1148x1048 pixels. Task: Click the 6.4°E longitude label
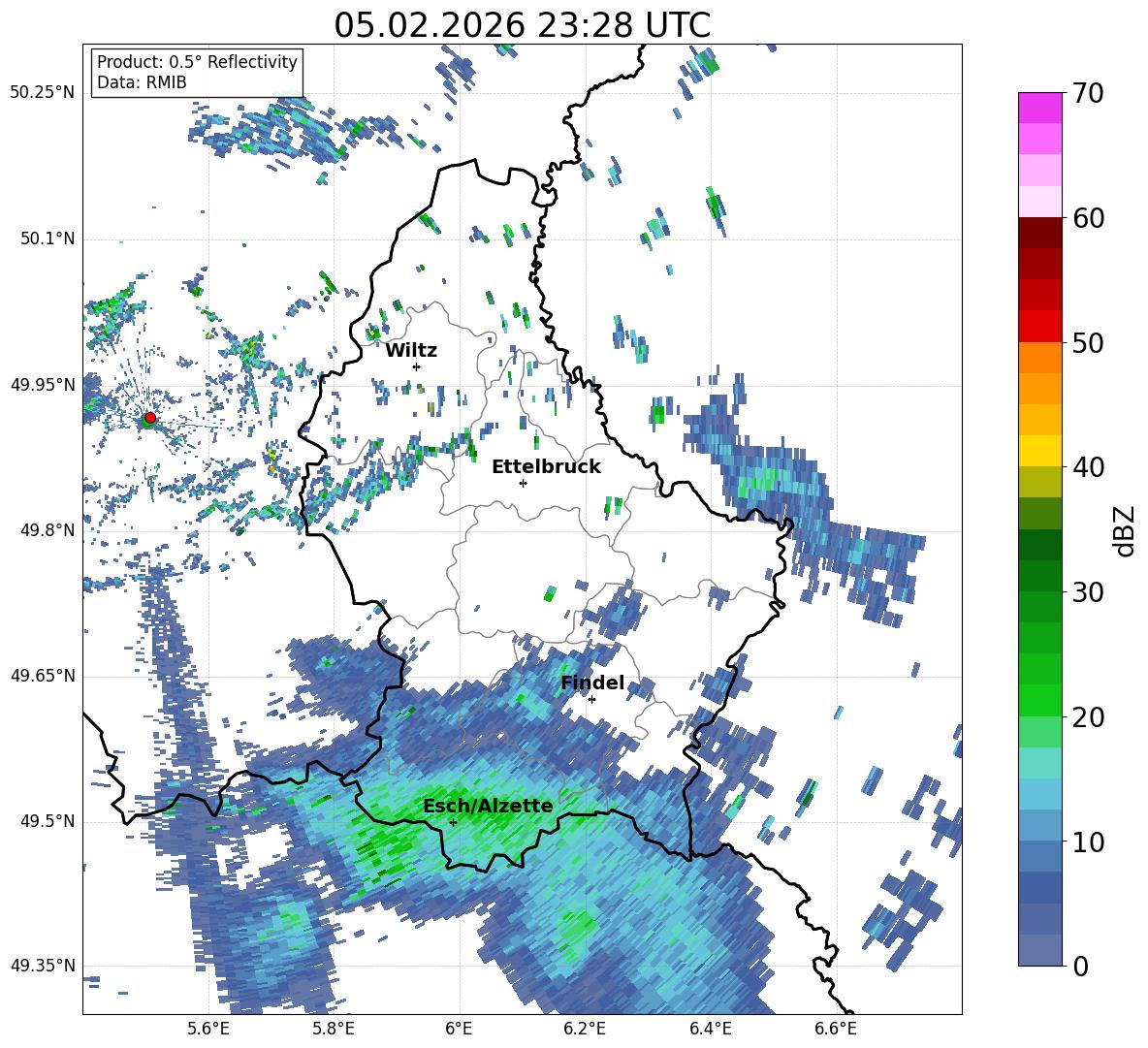click(x=710, y=1030)
